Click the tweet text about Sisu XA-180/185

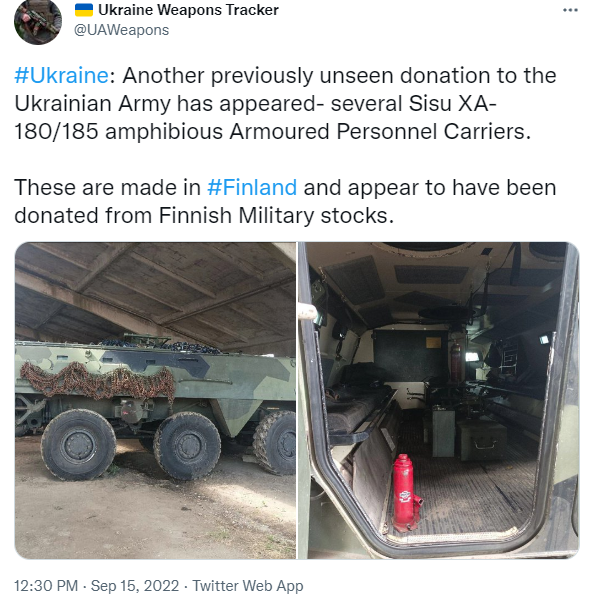coord(285,103)
